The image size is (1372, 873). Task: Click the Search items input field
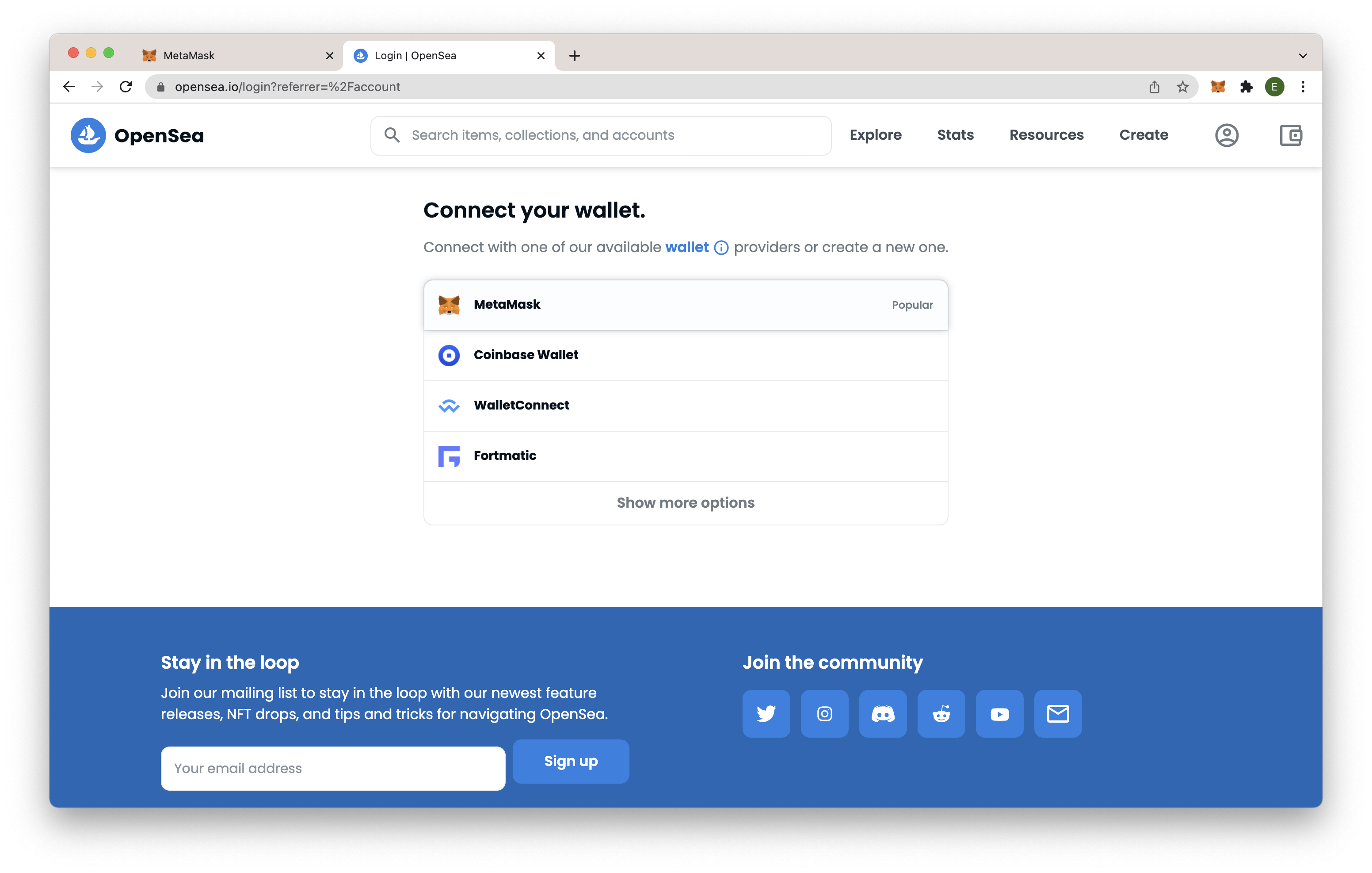[601, 135]
